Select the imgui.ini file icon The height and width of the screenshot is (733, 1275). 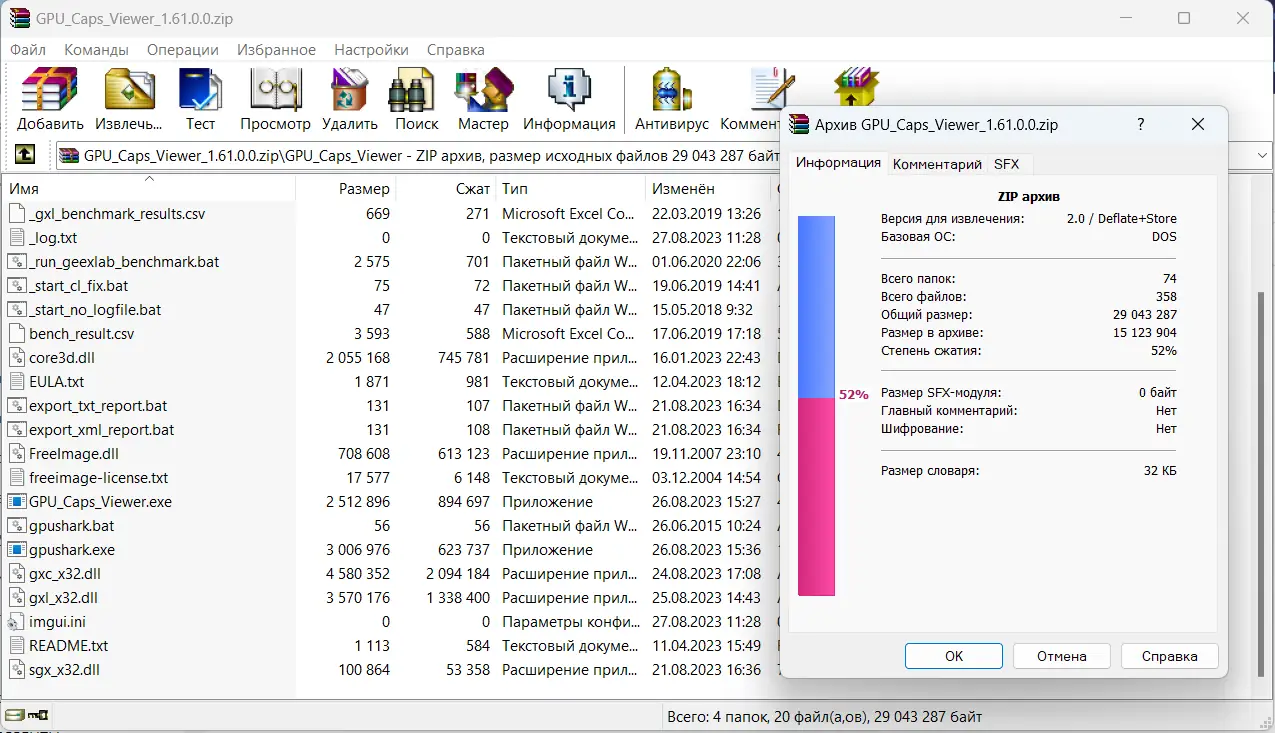16,621
